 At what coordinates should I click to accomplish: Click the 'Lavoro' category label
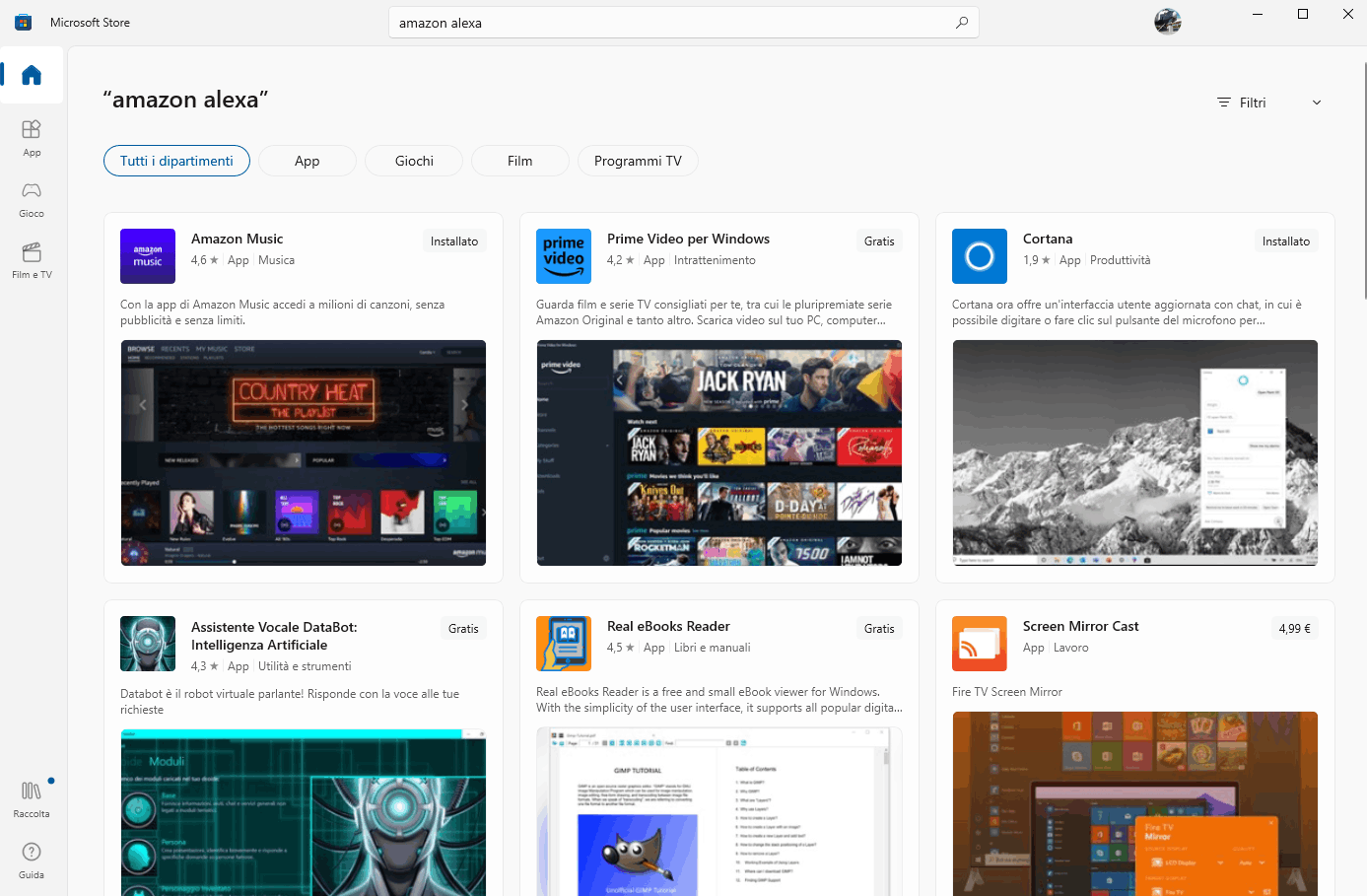1070,648
